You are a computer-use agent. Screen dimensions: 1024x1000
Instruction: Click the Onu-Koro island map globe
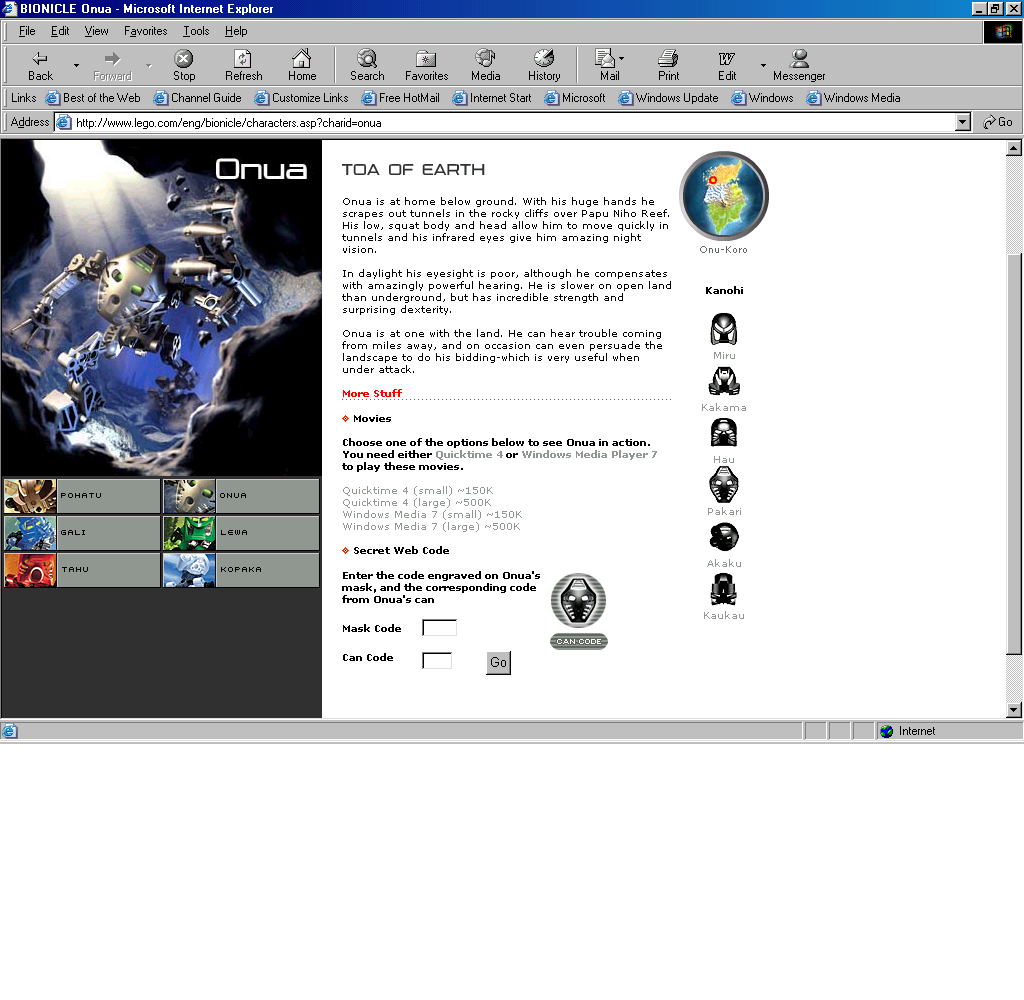point(724,195)
